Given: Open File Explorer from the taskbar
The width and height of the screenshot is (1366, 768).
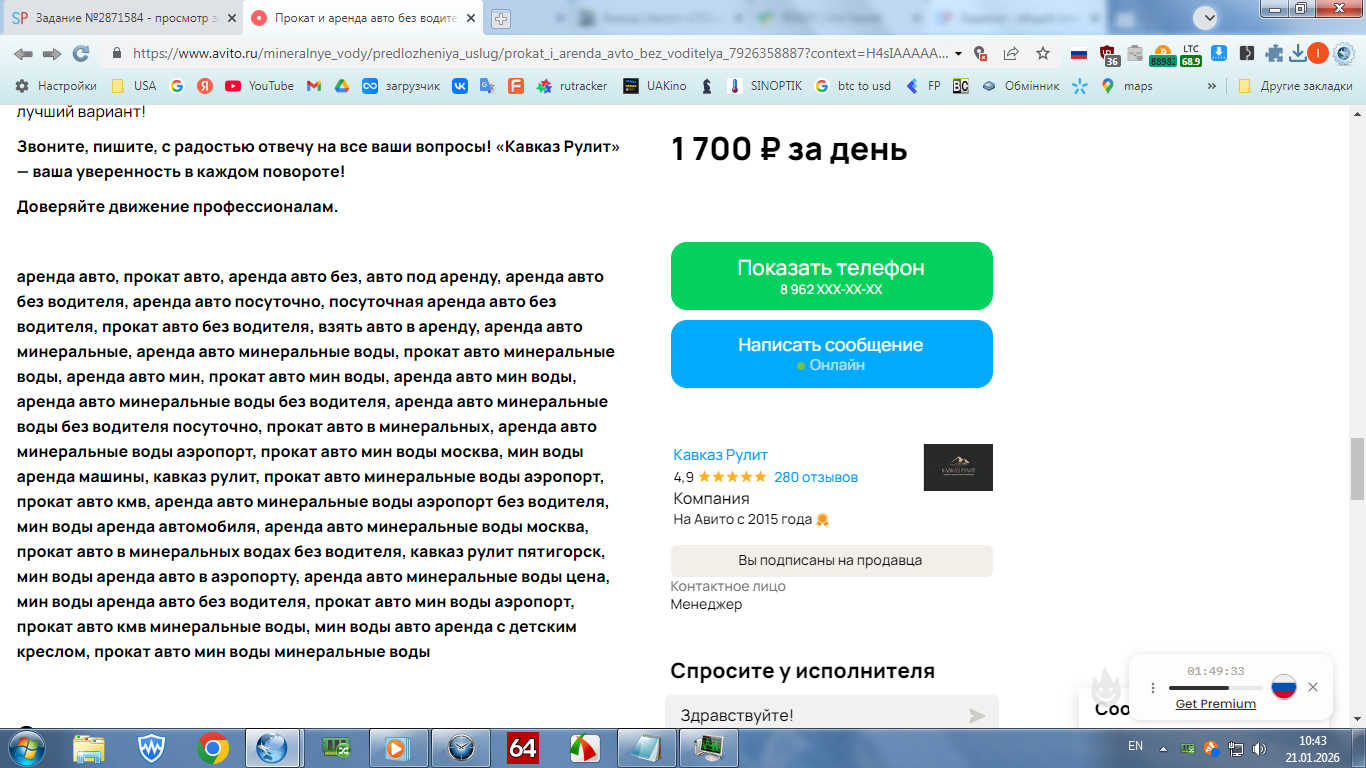Looking at the screenshot, I should click(89, 747).
